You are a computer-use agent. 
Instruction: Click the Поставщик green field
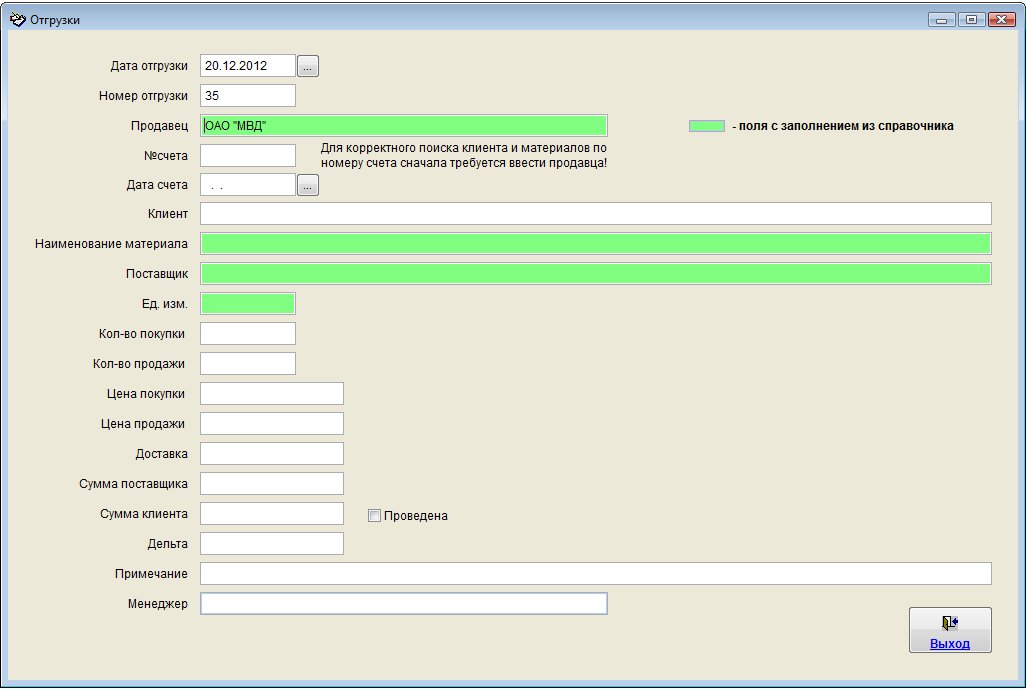tap(595, 274)
